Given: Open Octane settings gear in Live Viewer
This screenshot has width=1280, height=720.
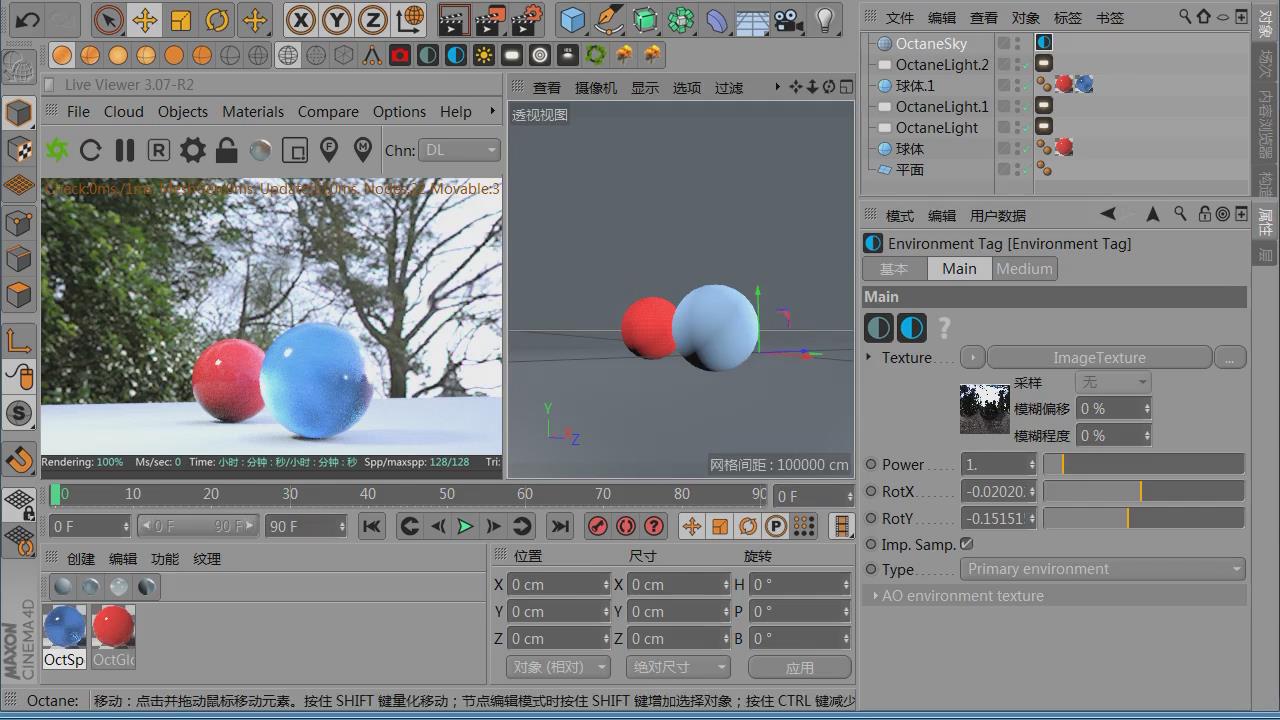Looking at the screenshot, I should (x=193, y=150).
